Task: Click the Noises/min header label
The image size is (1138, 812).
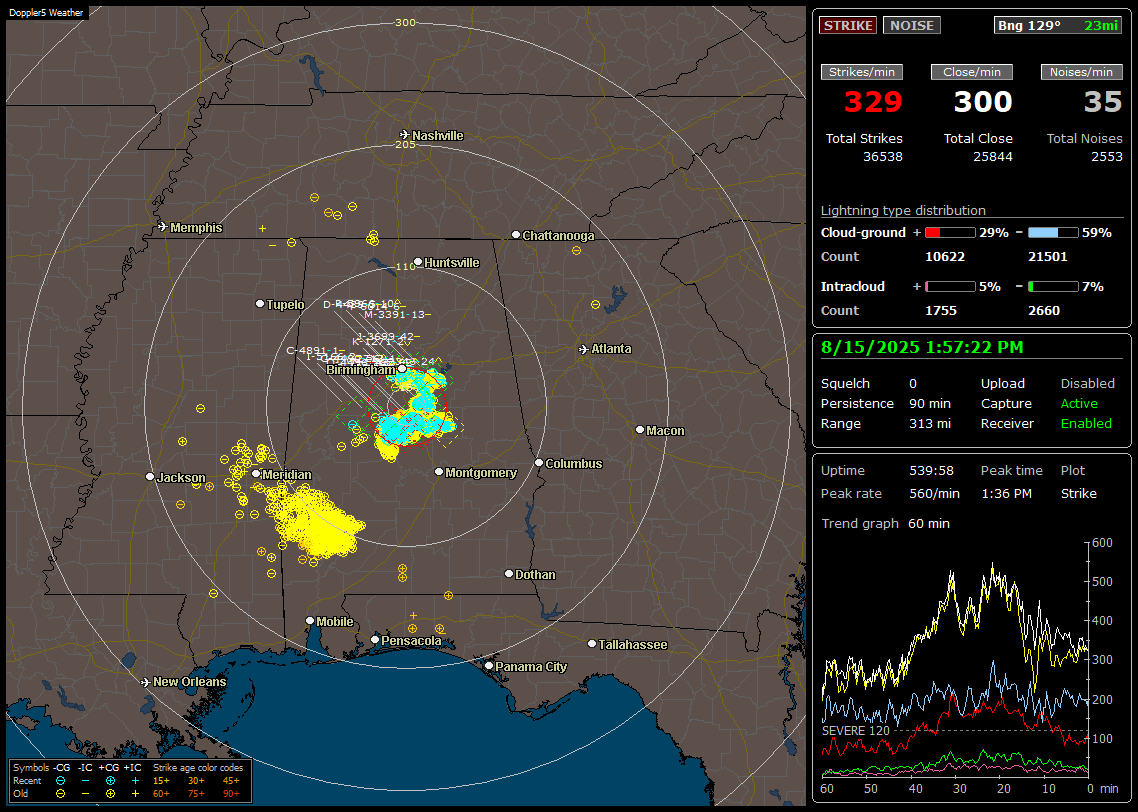Action: [1081, 72]
